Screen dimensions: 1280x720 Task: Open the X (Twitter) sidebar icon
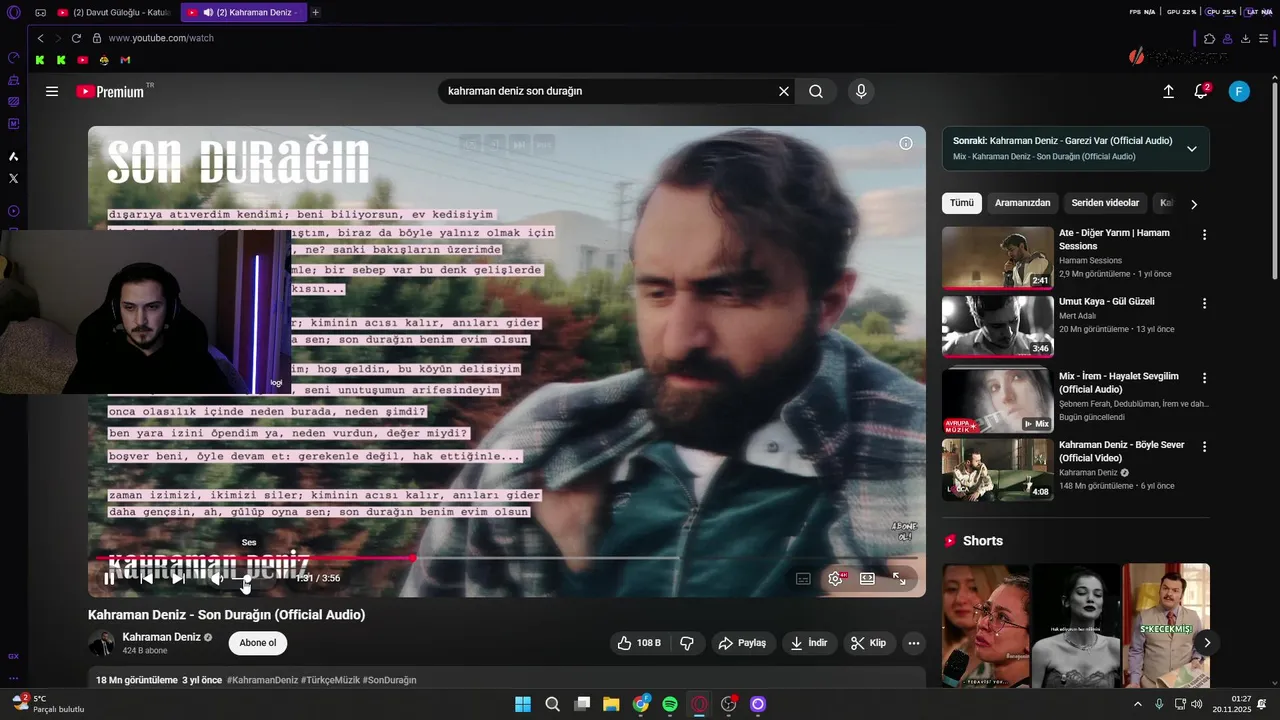pos(13,178)
